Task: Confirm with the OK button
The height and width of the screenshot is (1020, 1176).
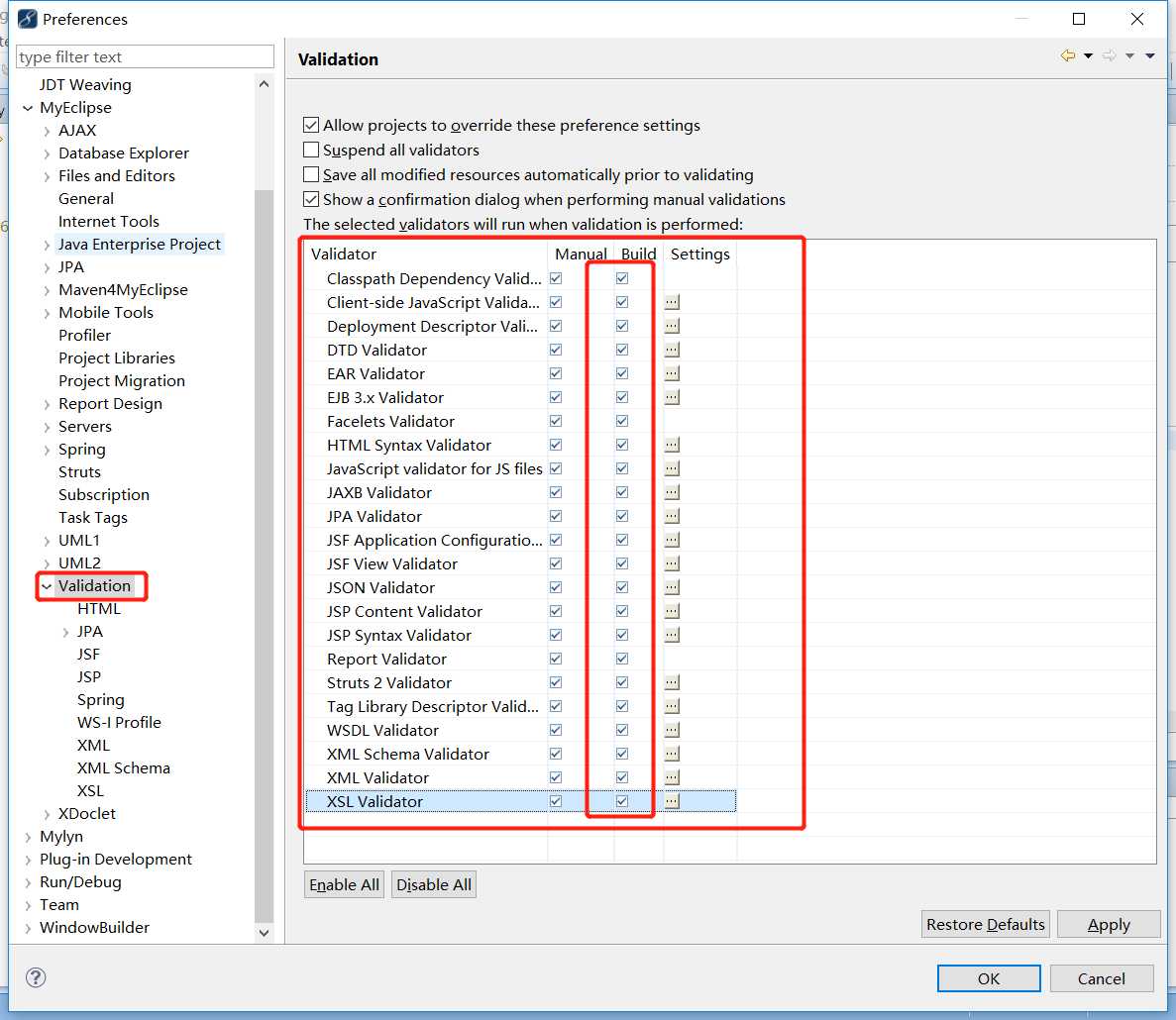Action: tap(989, 978)
